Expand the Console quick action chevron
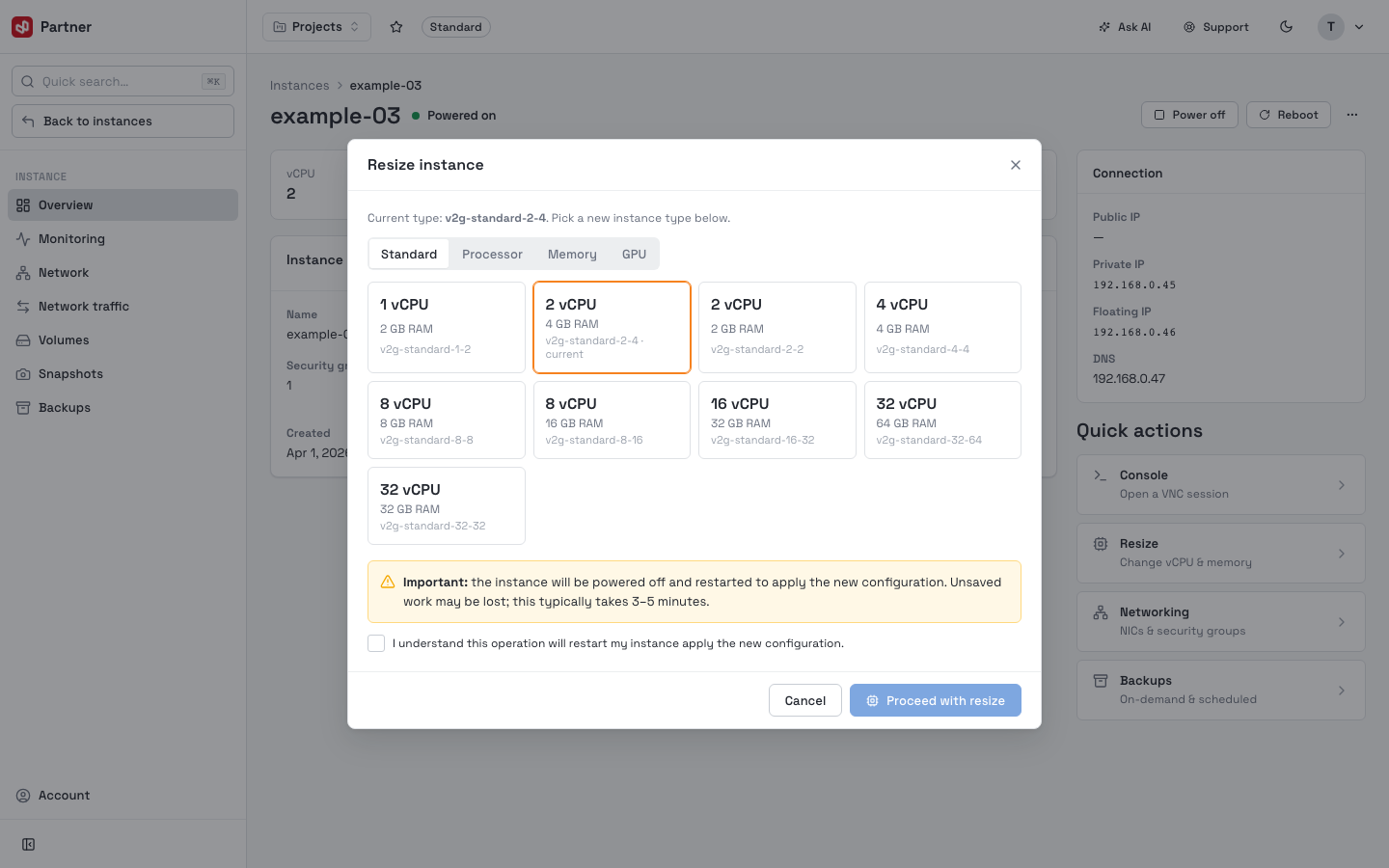1389x868 pixels. pyautogui.click(x=1342, y=485)
